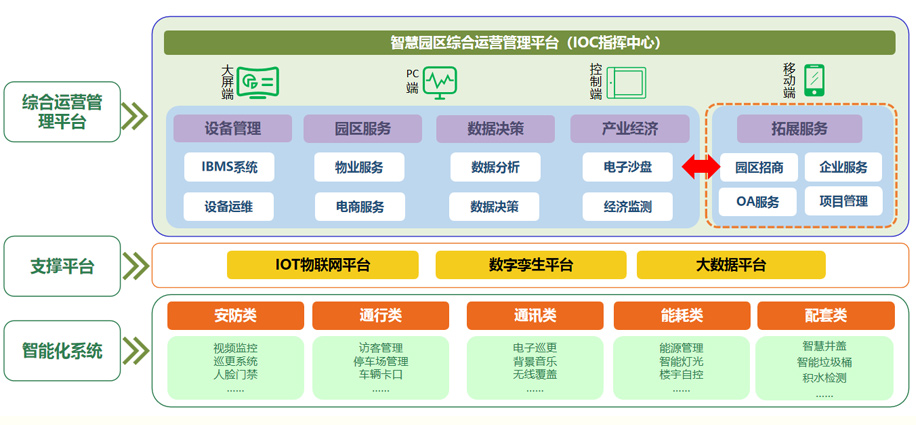The height and width of the screenshot is (425, 916).
Task: Click the 智慧井盖 text
Action: coord(824,346)
